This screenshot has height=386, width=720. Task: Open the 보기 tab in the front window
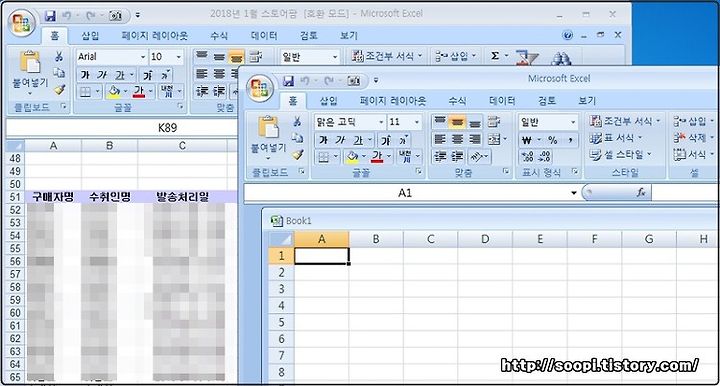tap(587, 101)
